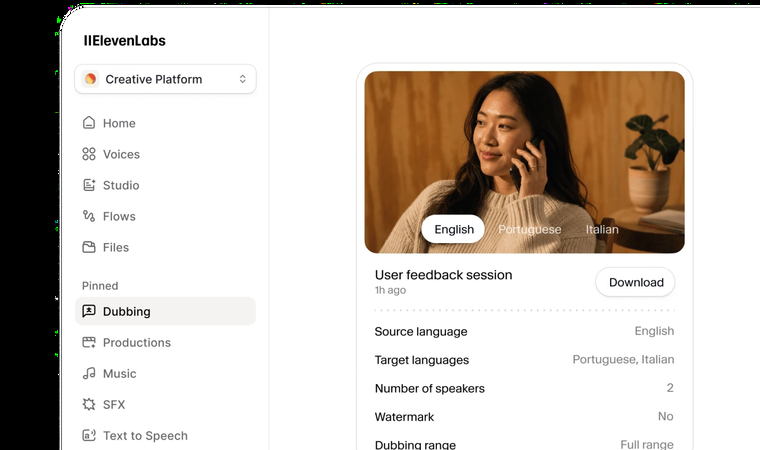Screen dimensions: 760x450
Task: Click the Pinned section label
Action: point(100,286)
